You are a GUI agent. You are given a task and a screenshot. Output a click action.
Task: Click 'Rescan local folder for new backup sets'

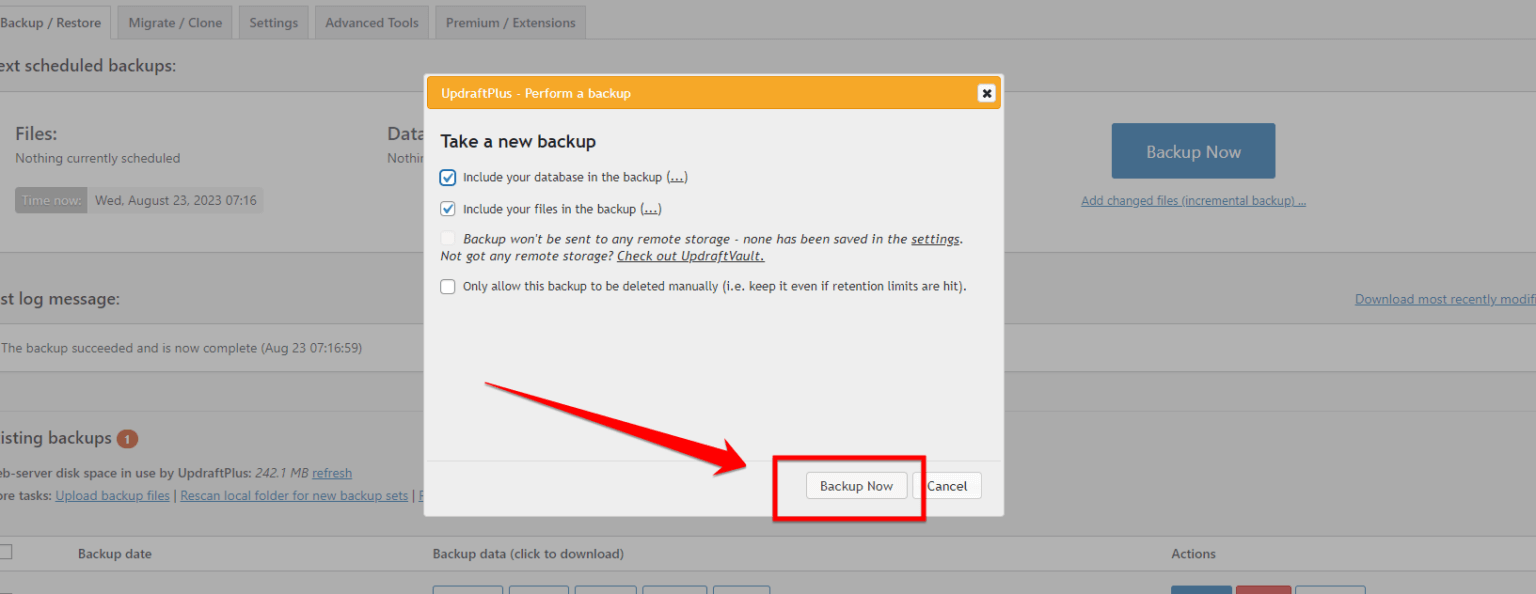click(x=293, y=494)
